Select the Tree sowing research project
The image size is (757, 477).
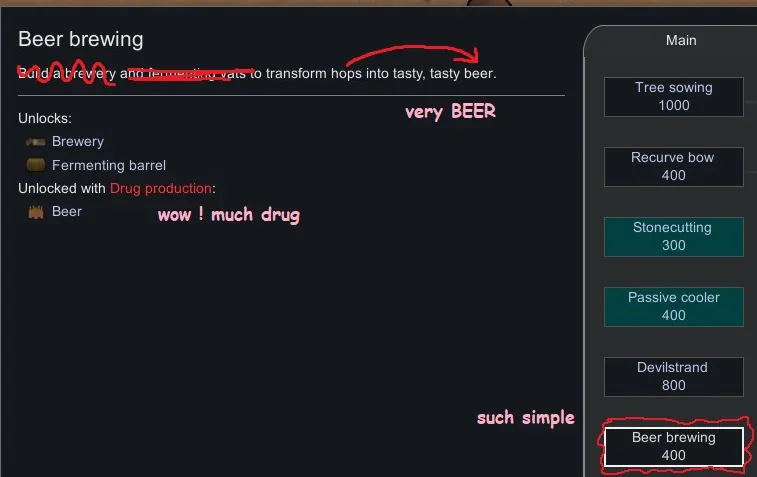[673, 97]
